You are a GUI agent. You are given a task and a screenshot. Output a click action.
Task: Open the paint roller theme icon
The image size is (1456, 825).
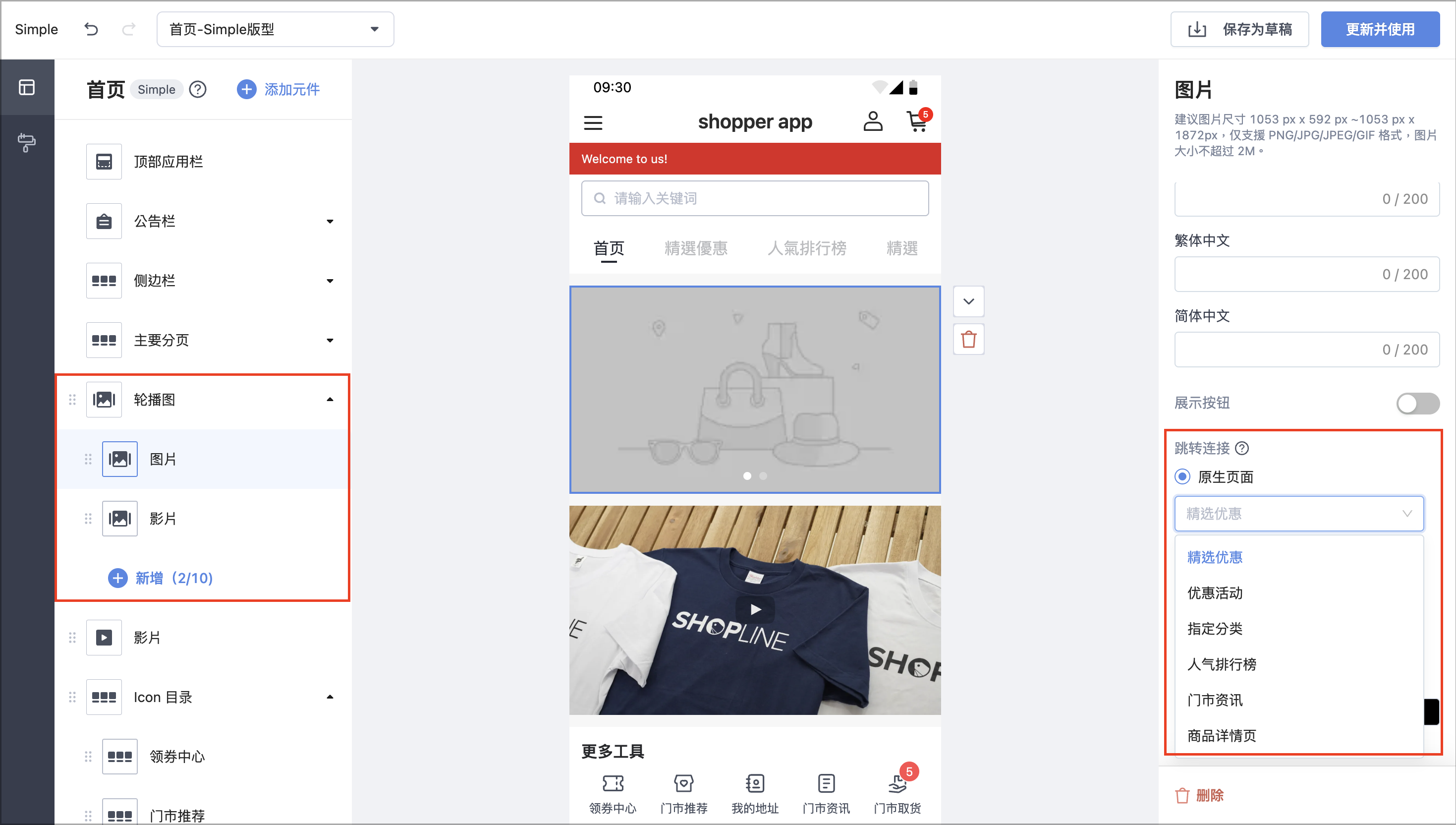coord(27,142)
